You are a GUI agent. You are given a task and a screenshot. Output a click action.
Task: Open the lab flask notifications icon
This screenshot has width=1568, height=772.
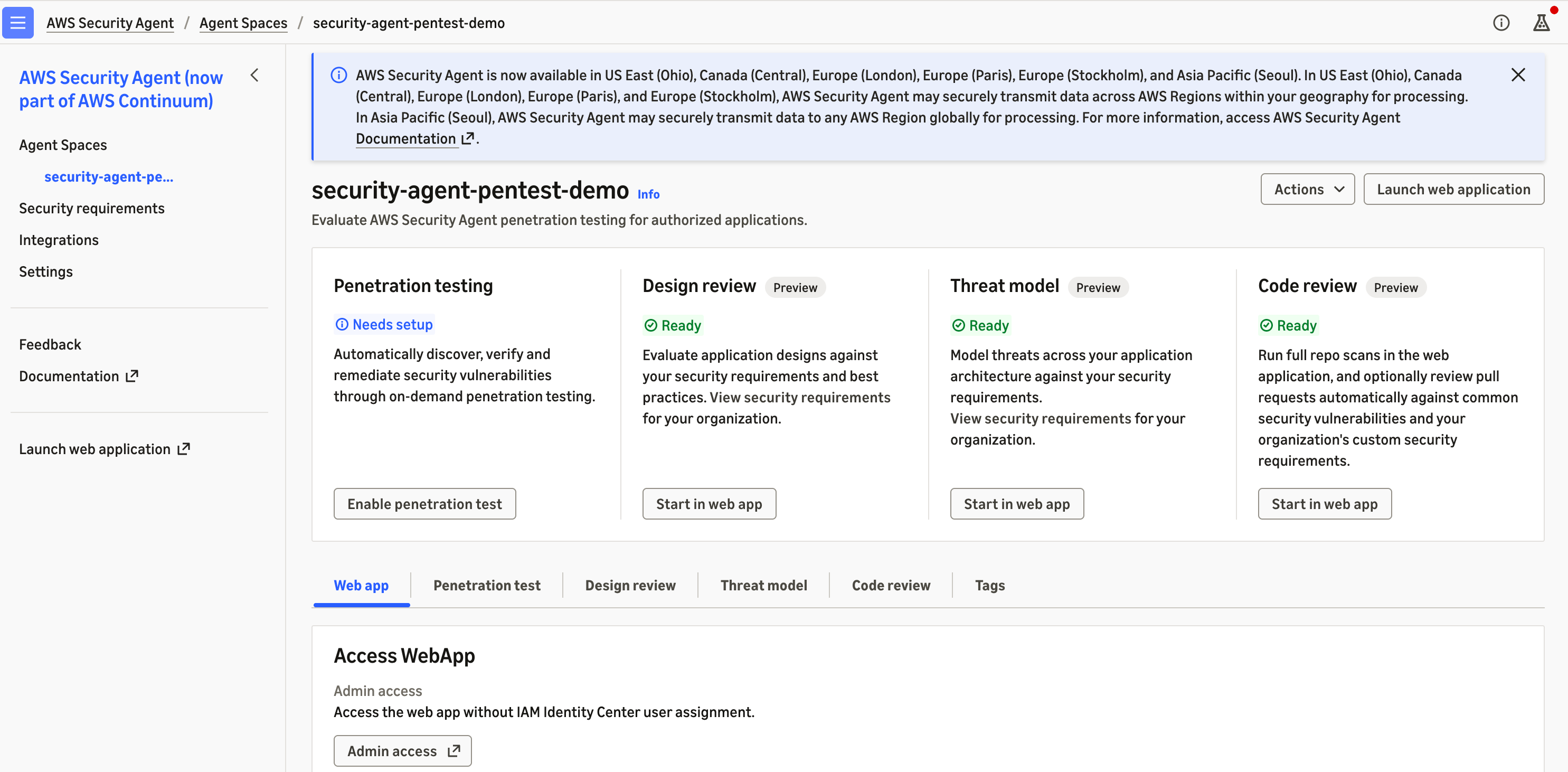pyautogui.click(x=1541, y=23)
